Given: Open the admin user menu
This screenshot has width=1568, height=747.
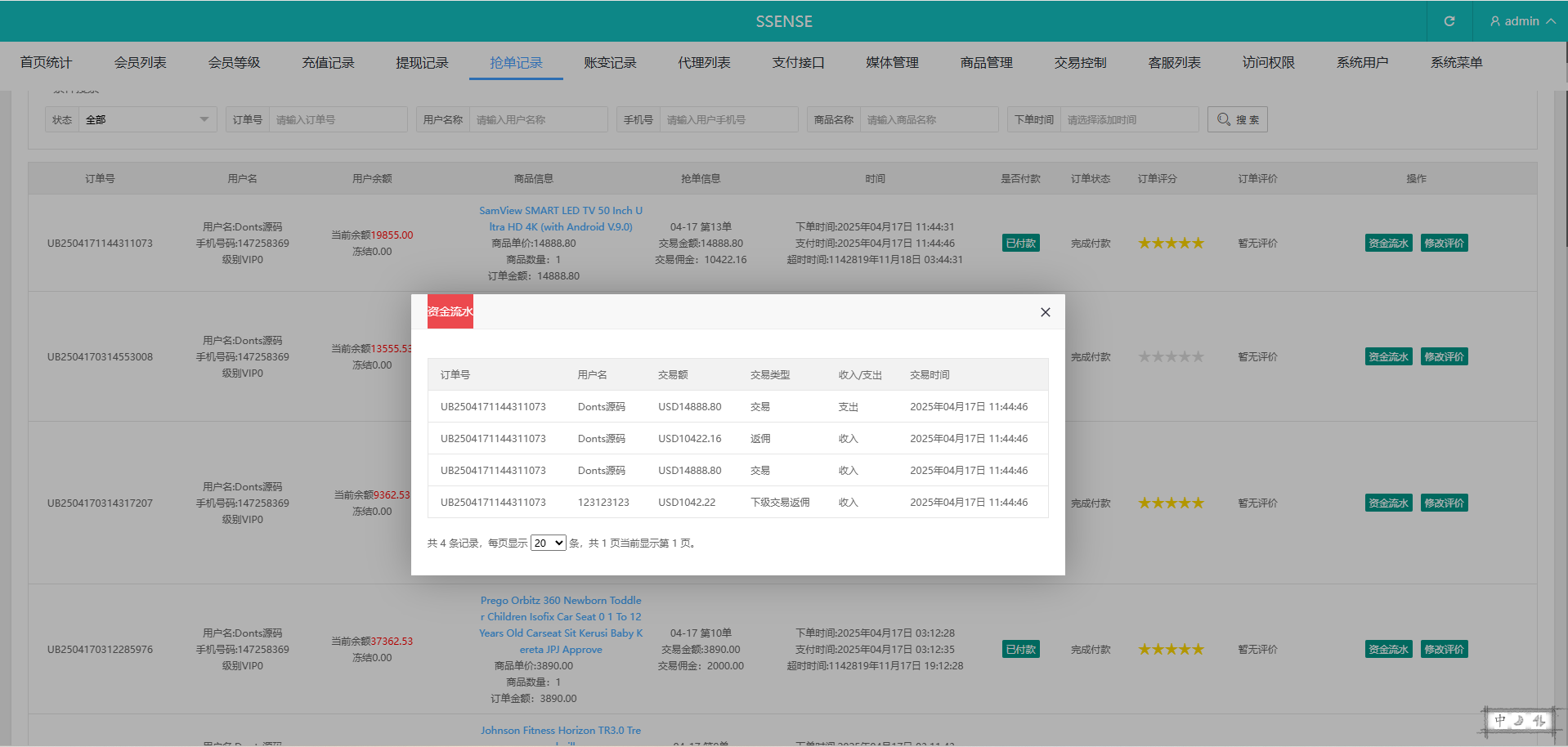Looking at the screenshot, I should tap(1521, 21).
